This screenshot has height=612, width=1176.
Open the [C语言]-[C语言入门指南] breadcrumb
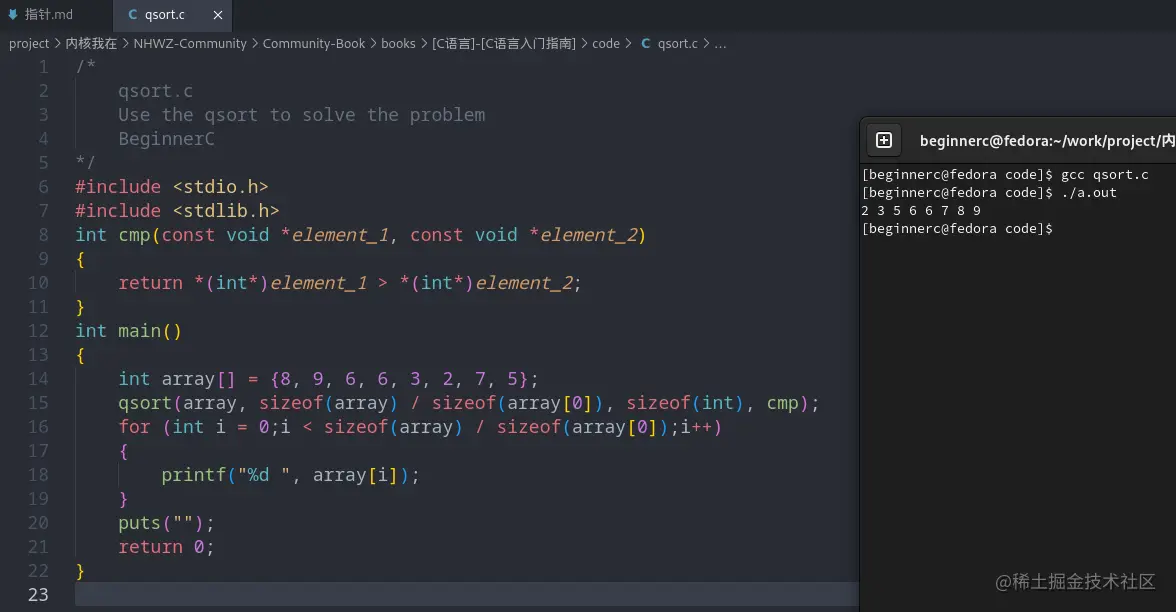click(x=504, y=44)
